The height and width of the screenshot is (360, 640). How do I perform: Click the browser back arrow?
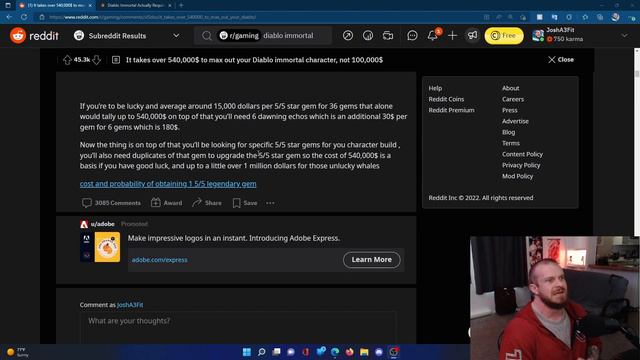[9, 17]
